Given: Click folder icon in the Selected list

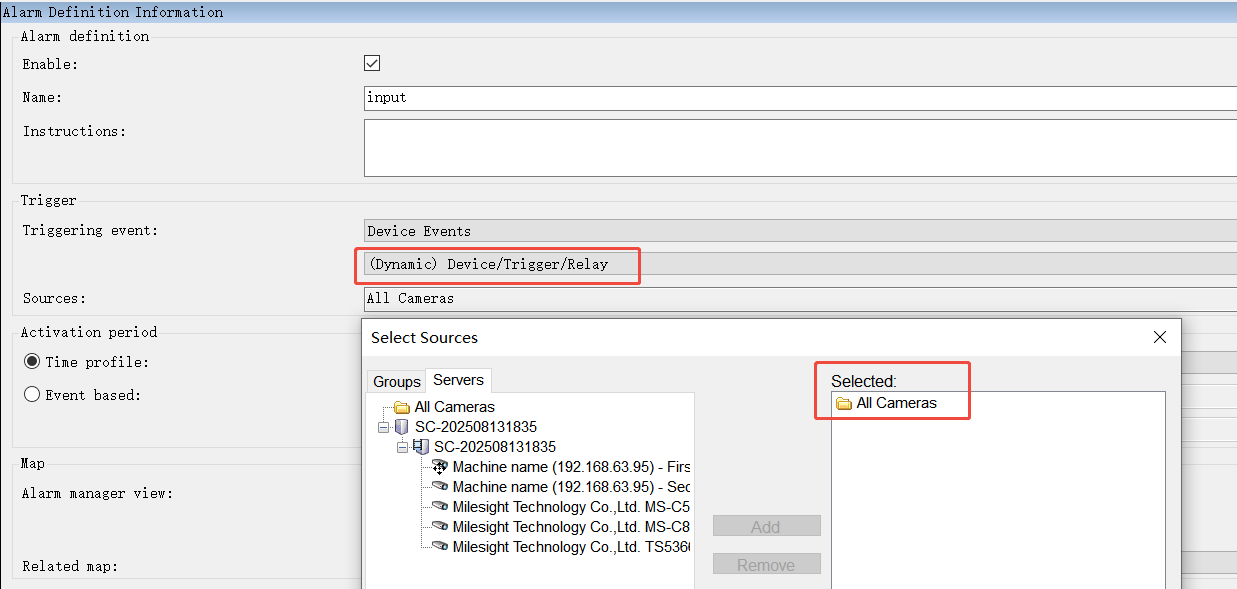Looking at the screenshot, I should click(843, 403).
